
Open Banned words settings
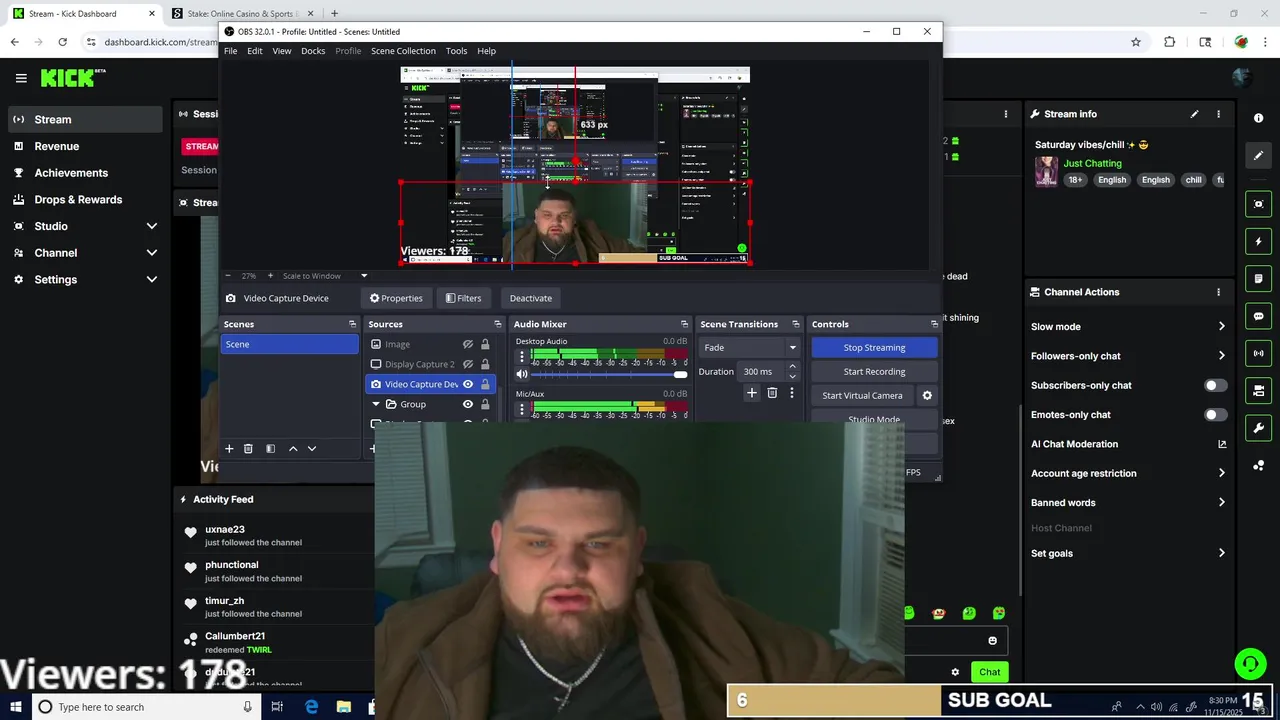point(1128,503)
